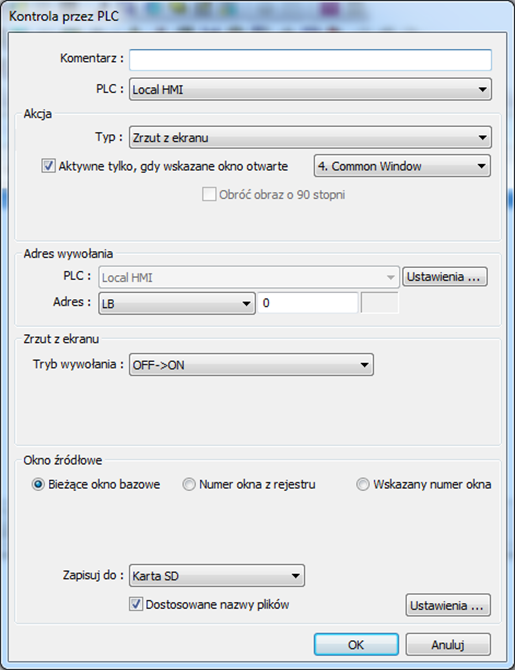Toggle Aktywne tylko, gdy wskazane okno otwarte checkbox
This screenshot has height=670, width=515.
(48, 166)
